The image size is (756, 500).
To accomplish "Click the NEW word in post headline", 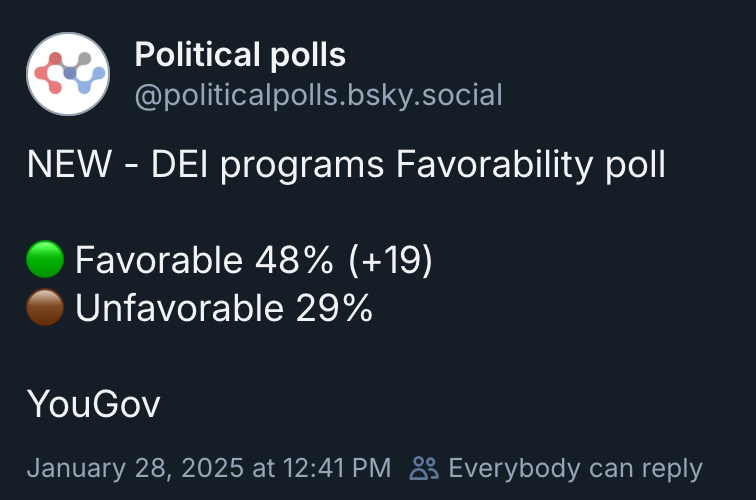I will 69,164.
